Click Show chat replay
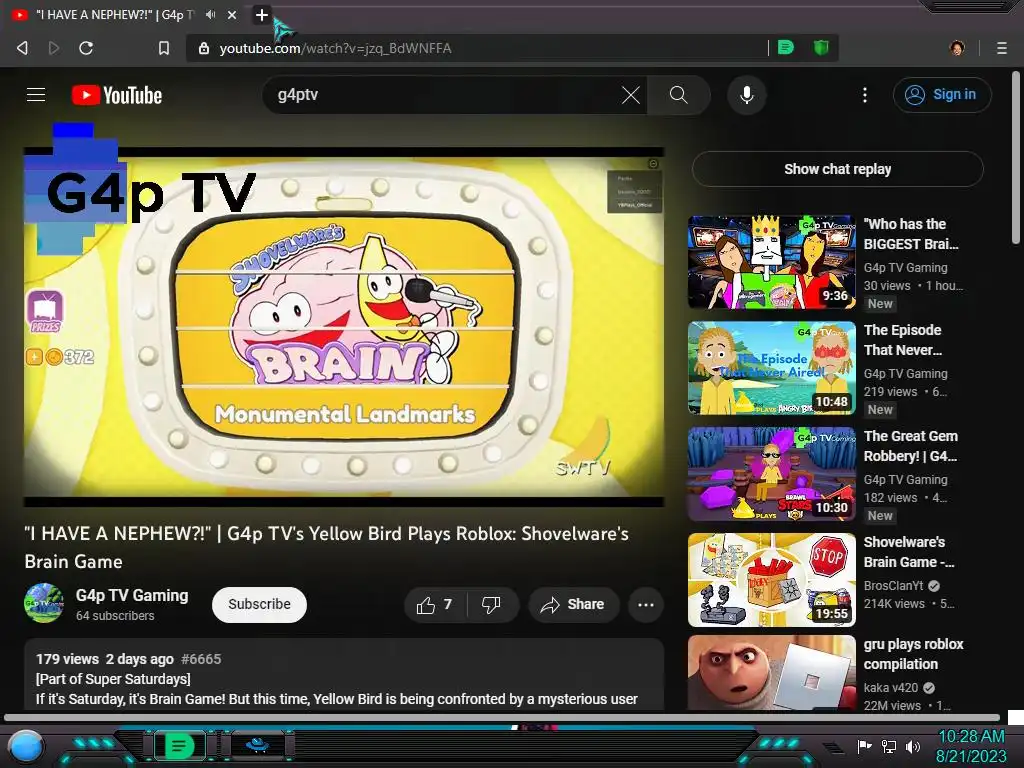1024x768 pixels. click(x=837, y=169)
